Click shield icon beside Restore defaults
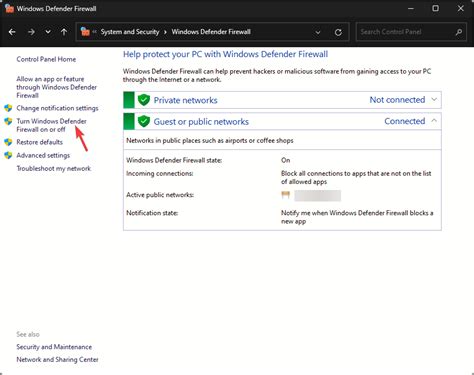The height and width of the screenshot is (375, 474). click(8, 142)
